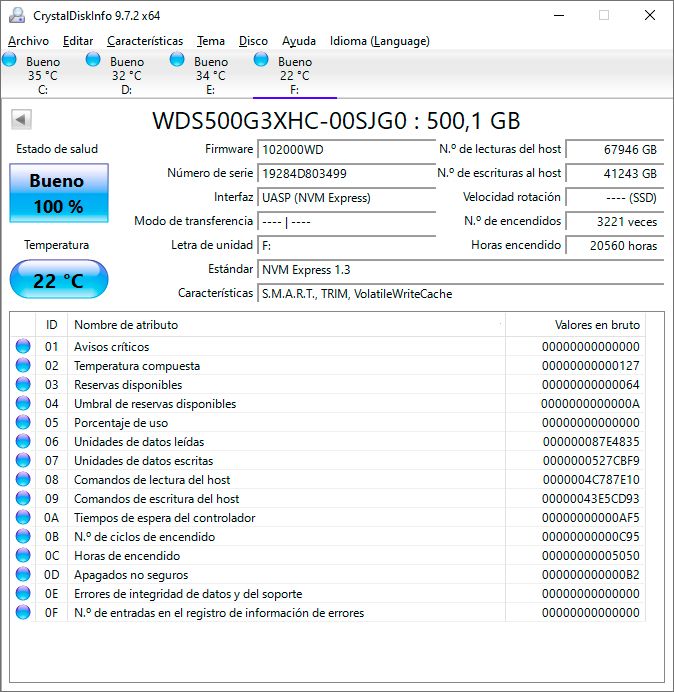This screenshot has height=692, width=674.
Task: Open the Características menu
Action: [145, 41]
